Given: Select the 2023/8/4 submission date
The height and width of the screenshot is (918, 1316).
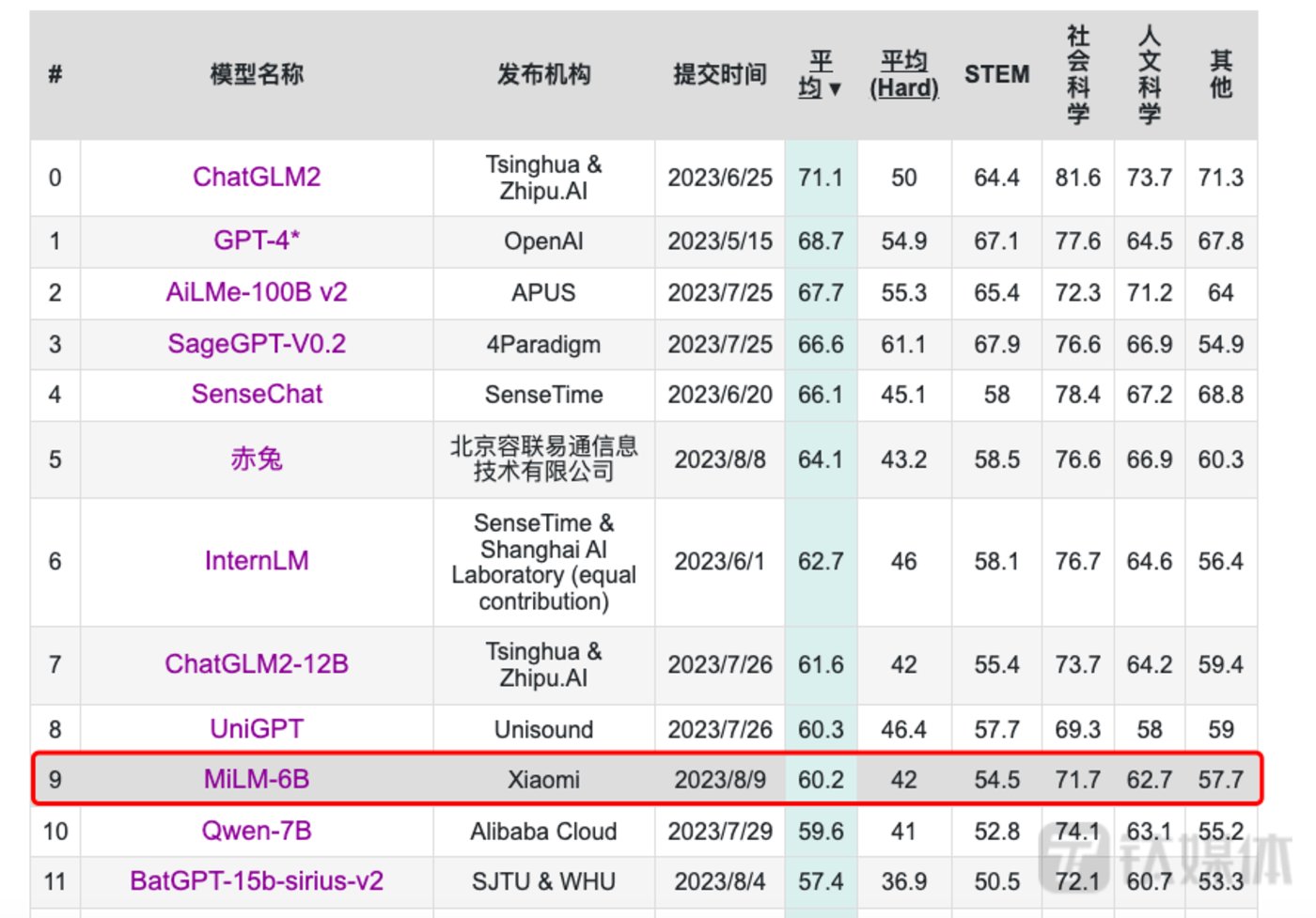Looking at the screenshot, I should tap(720, 881).
